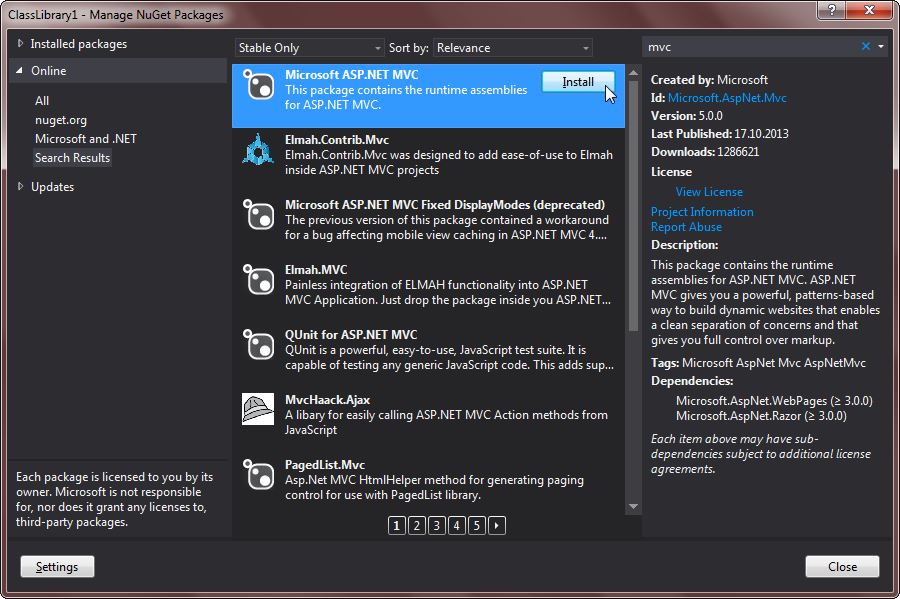Click the mvc search input field
This screenshot has height=599, width=900.
[x=750, y=47]
